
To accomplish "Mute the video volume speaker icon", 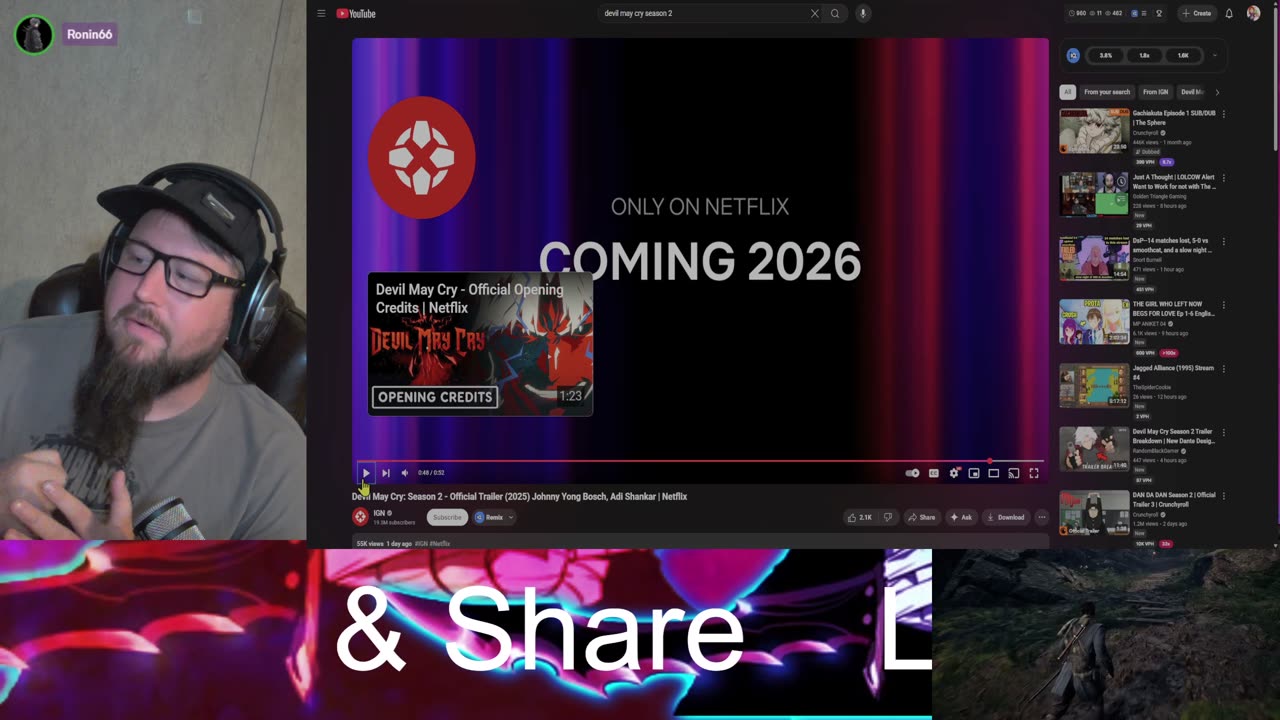I will (x=405, y=473).
